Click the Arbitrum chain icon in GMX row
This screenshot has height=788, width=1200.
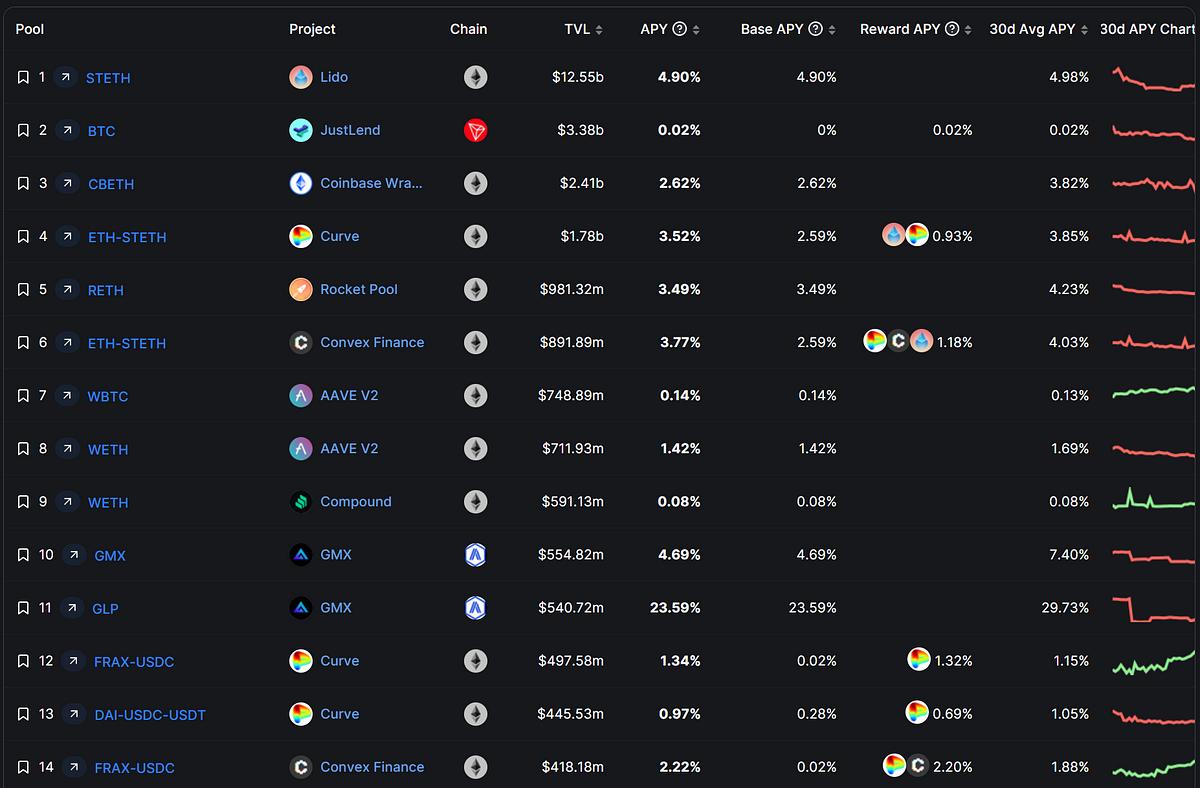pyautogui.click(x=476, y=555)
